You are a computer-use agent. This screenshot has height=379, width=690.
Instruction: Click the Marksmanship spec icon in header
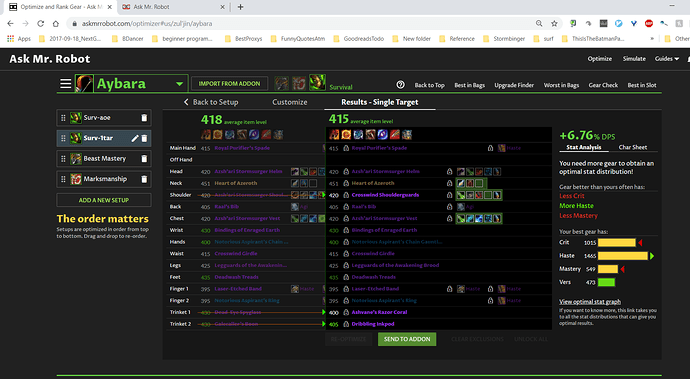tap(299, 83)
